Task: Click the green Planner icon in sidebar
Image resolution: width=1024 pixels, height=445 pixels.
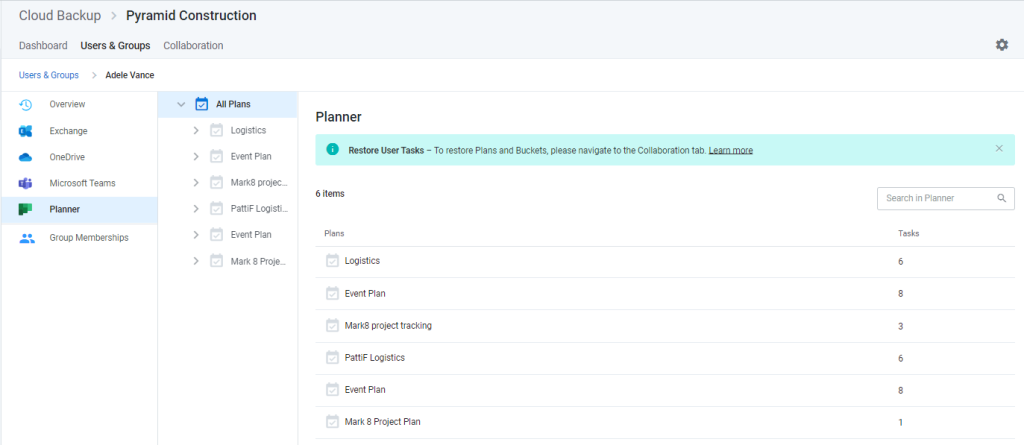Action: 26,210
